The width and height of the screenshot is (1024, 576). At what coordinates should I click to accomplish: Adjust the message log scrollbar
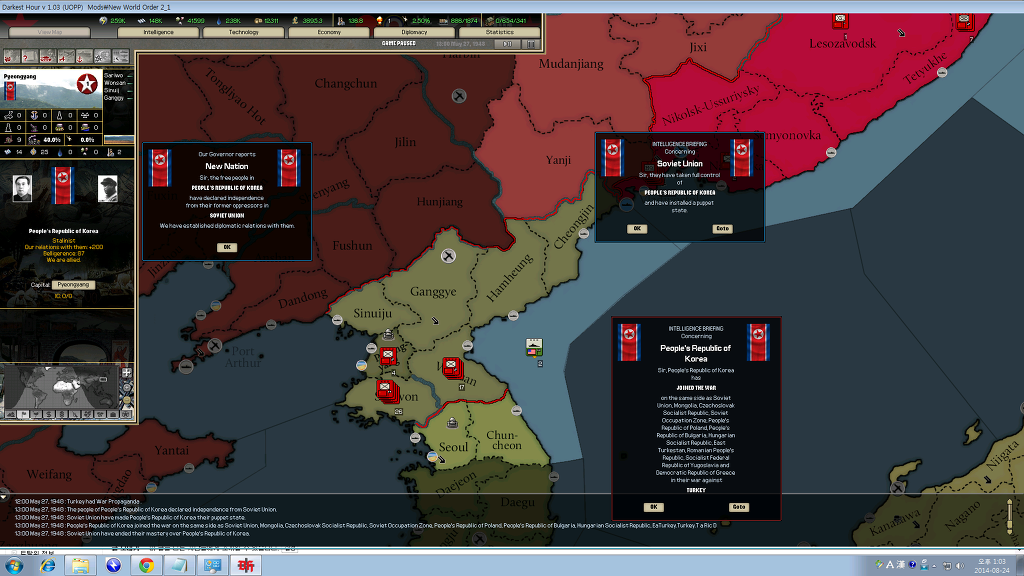point(1010,517)
